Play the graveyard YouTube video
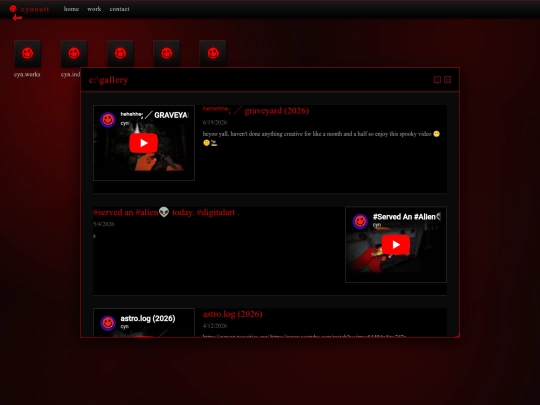This screenshot has height=405, width=540. point(144,143)
